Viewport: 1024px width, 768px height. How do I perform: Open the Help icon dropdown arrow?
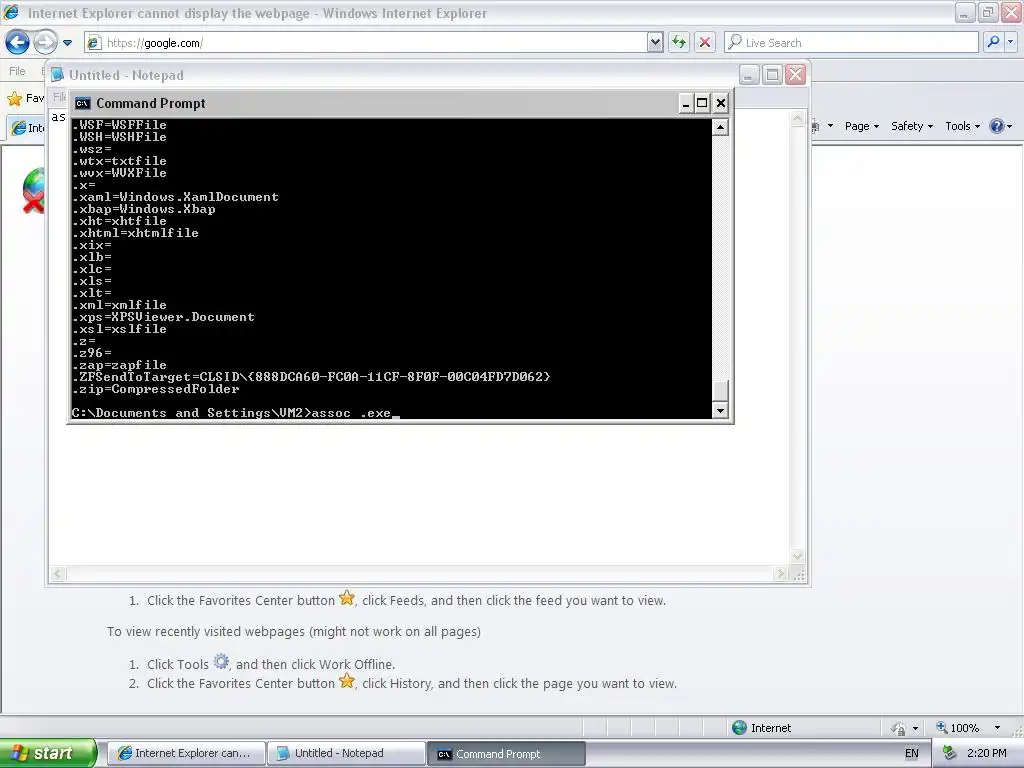(x=1010, y=127)
